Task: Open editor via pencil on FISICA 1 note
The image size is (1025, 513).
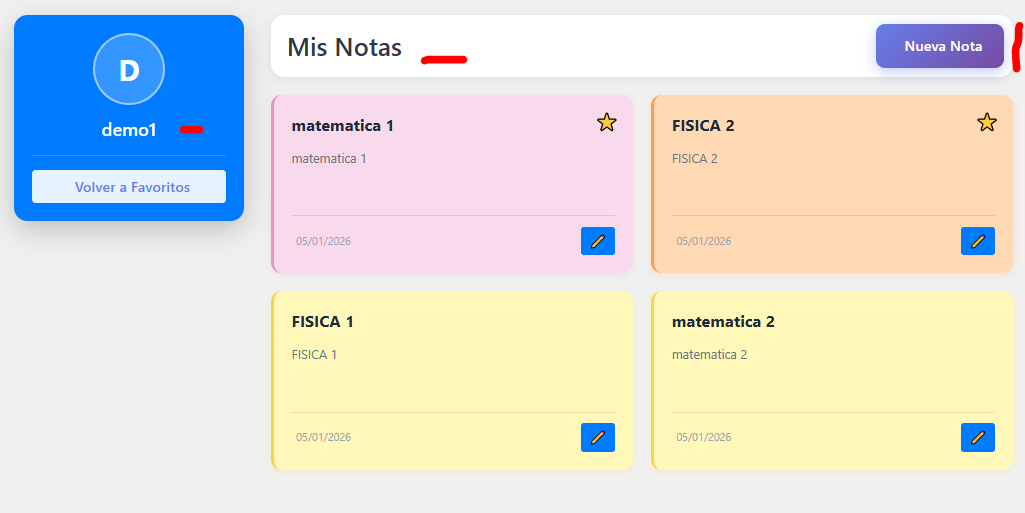Action: pyautogui.click(x=598, y=437)
